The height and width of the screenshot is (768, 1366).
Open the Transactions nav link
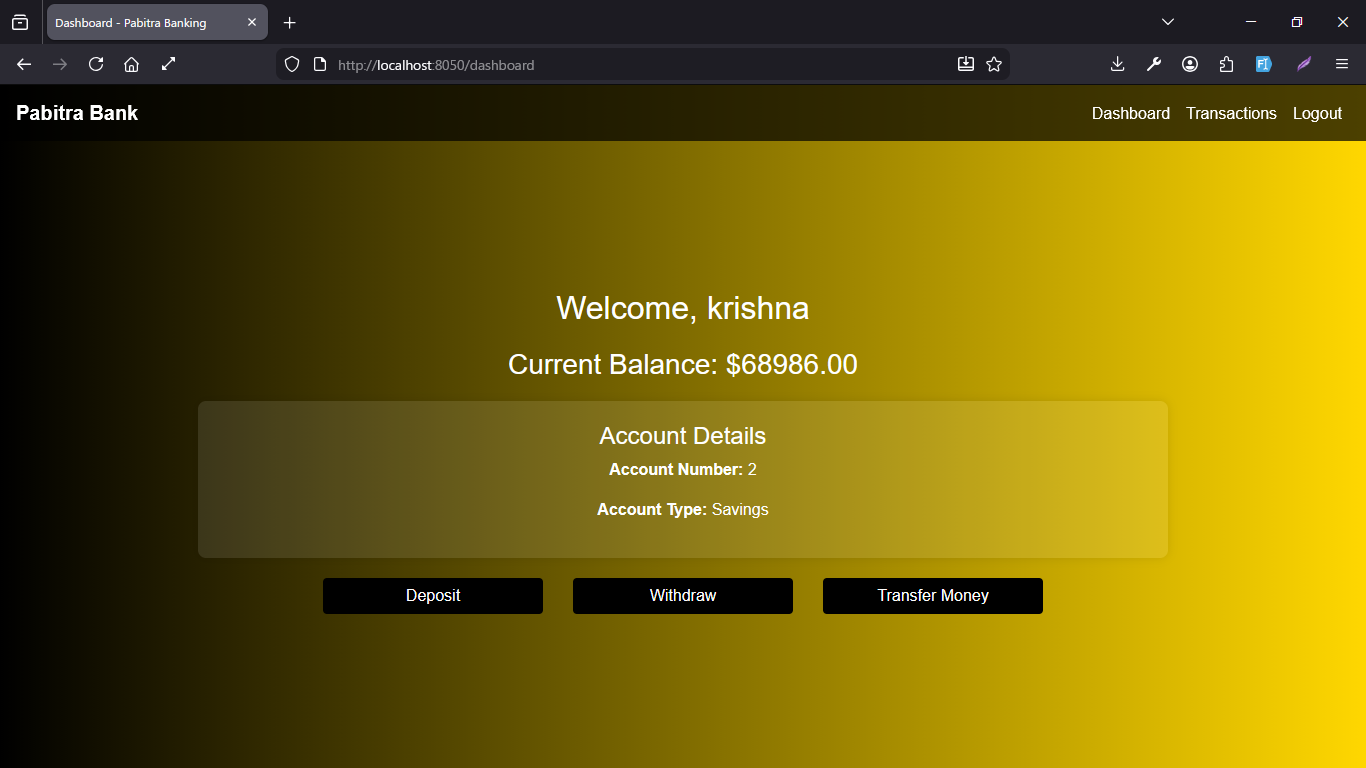[x=1231, y=113]
